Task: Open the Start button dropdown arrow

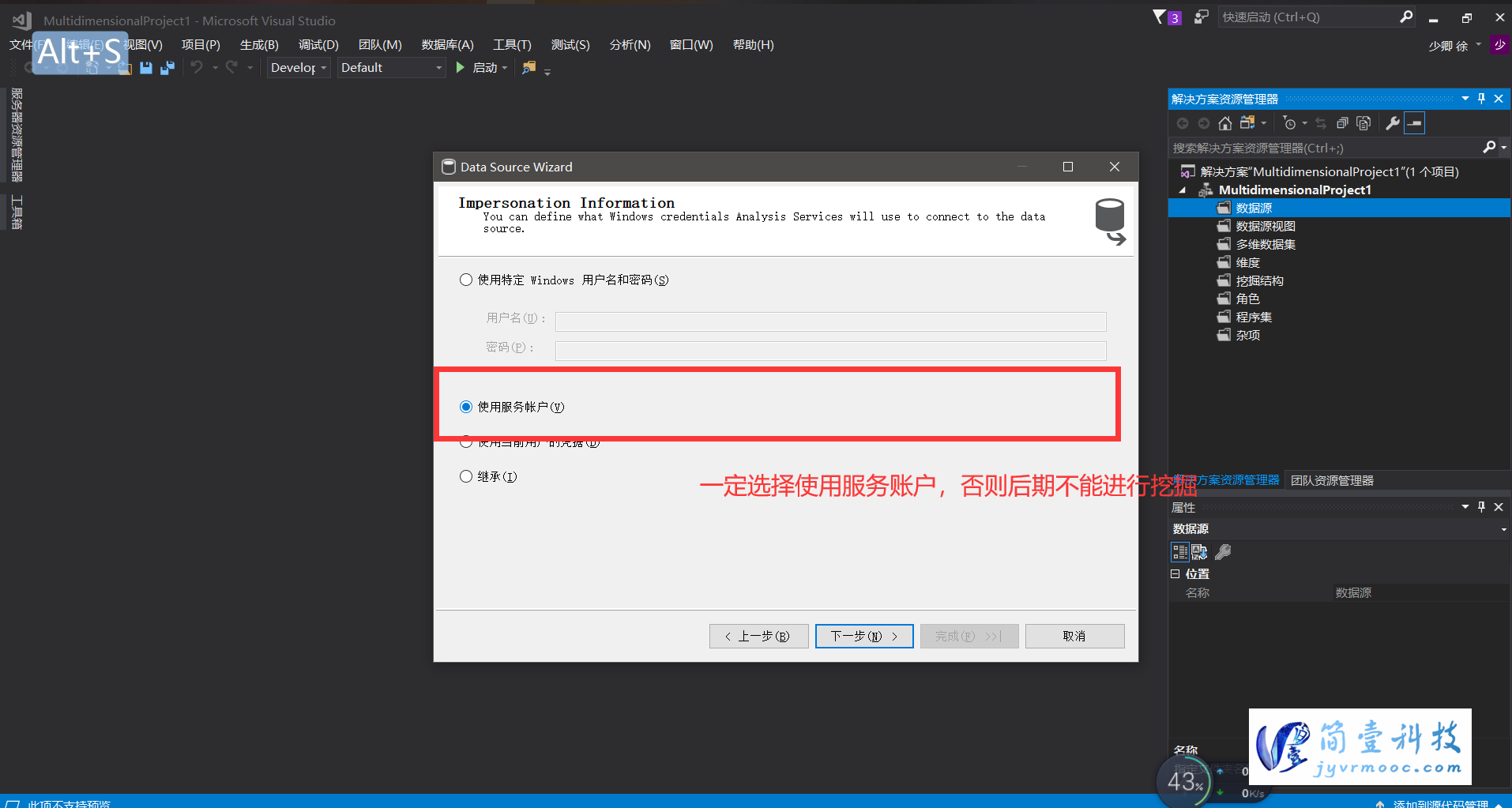Action: (x=505, y=68)
